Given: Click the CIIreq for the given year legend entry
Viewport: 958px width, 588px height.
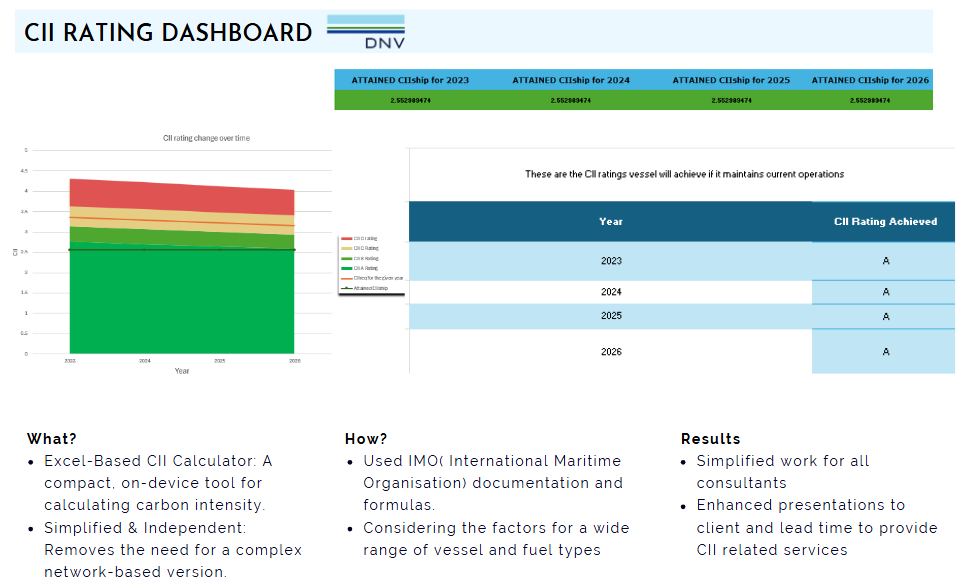Looking at the screenshot, I should tap(372, 278).
